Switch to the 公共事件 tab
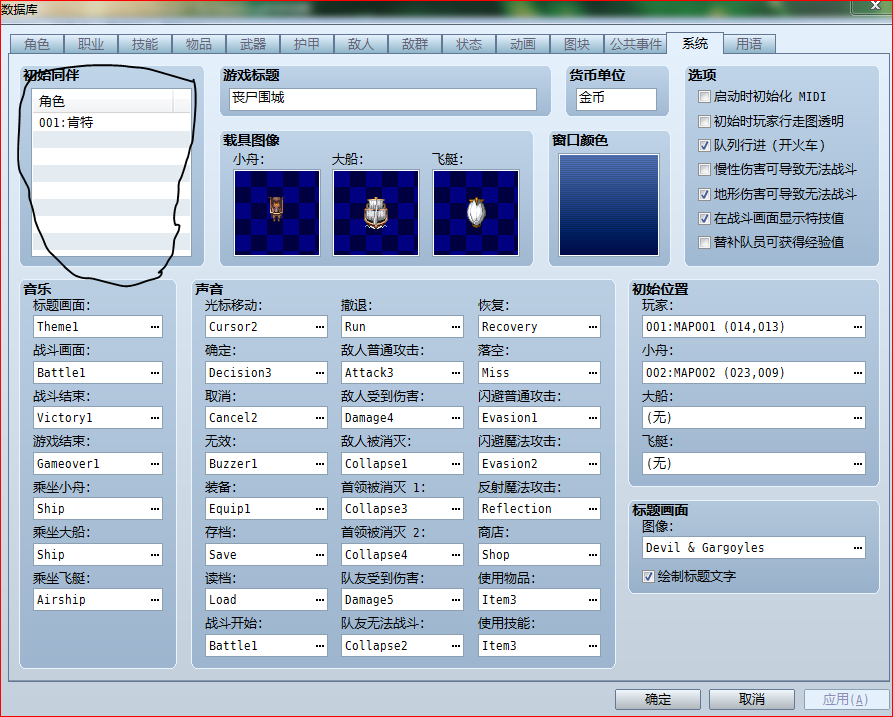 [x=636, y=44]
